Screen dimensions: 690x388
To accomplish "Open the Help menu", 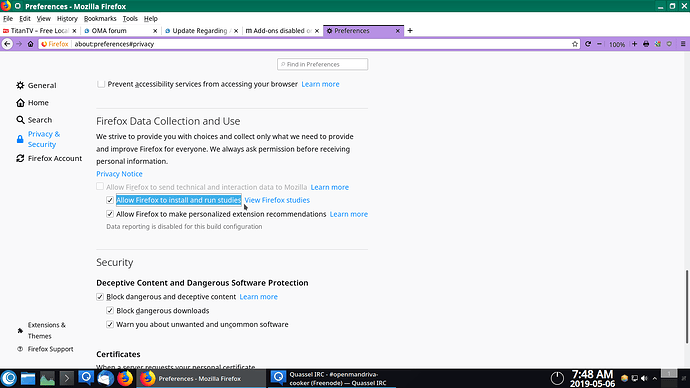I will point(150,18).
